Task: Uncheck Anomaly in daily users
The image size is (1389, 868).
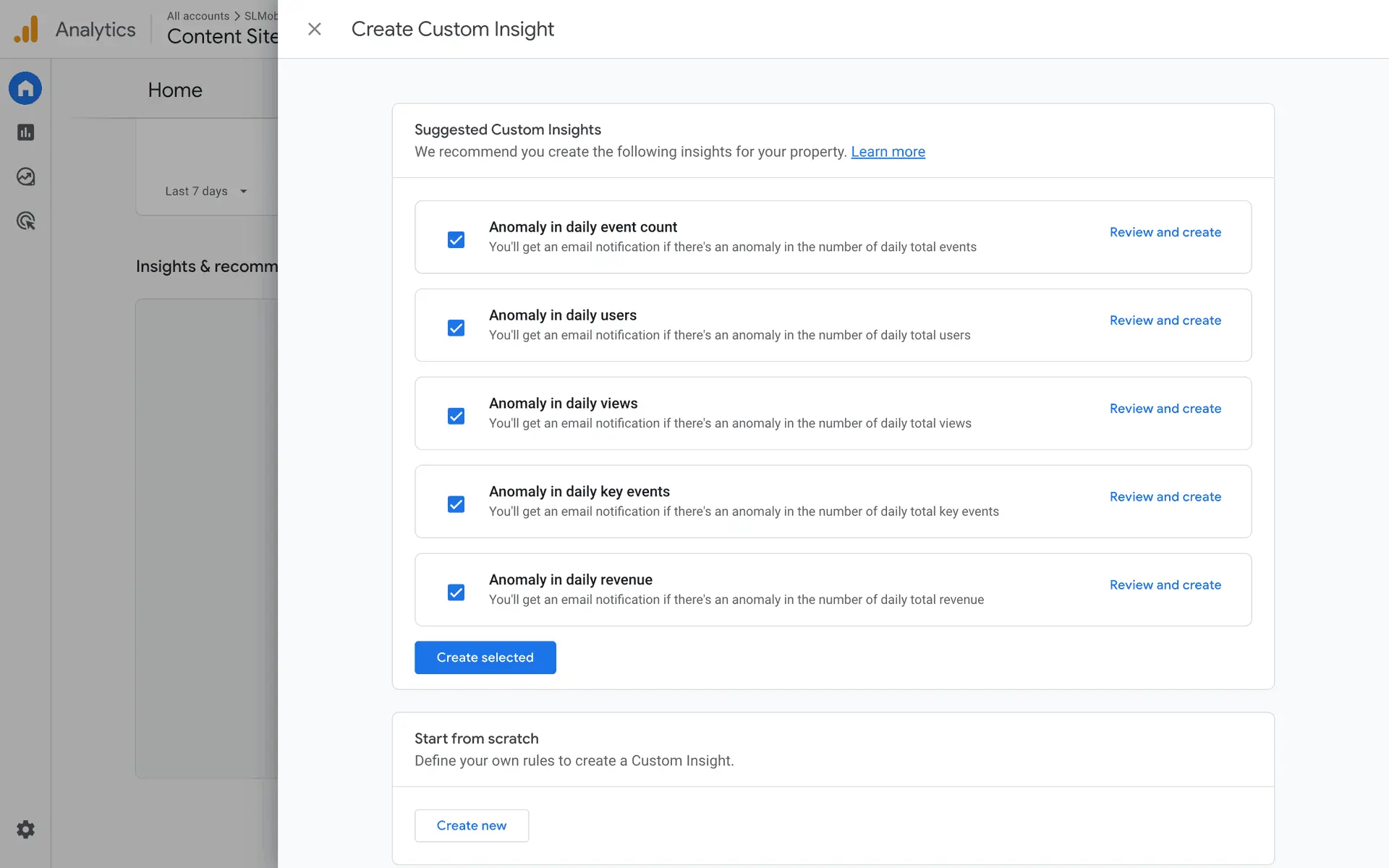Action: pos(456,328)
